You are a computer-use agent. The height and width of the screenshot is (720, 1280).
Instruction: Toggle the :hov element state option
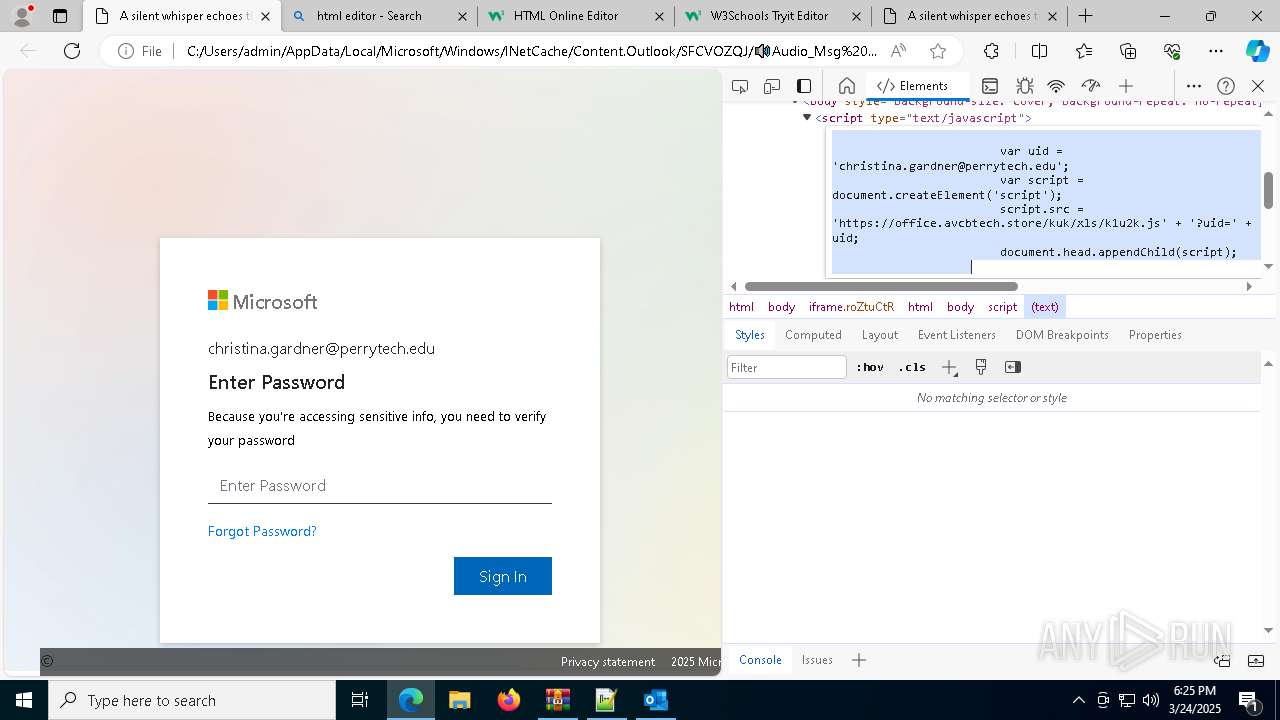click(869, 367)
